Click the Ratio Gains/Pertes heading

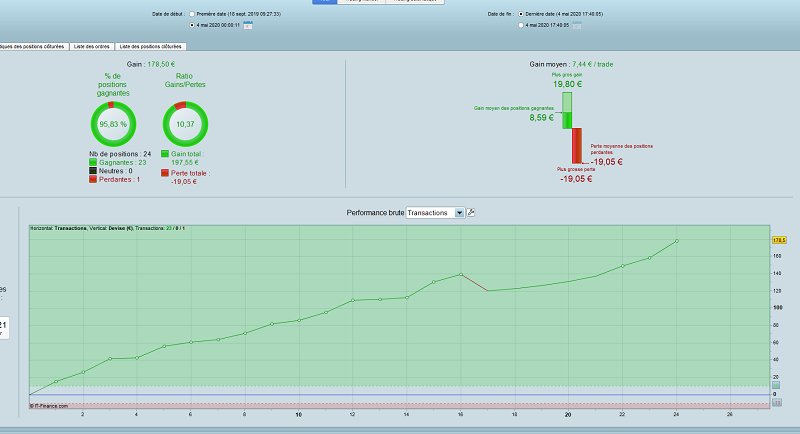pyautogui.click(x=185, y=80)
